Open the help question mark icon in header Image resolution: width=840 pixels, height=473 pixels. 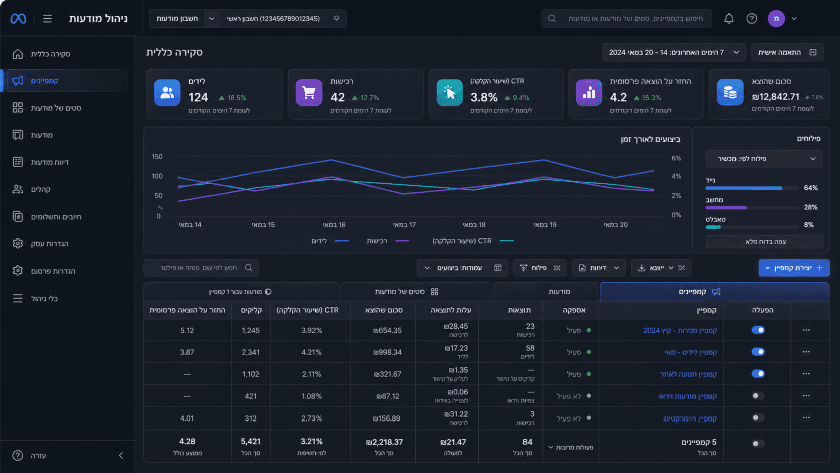[752, 19]
